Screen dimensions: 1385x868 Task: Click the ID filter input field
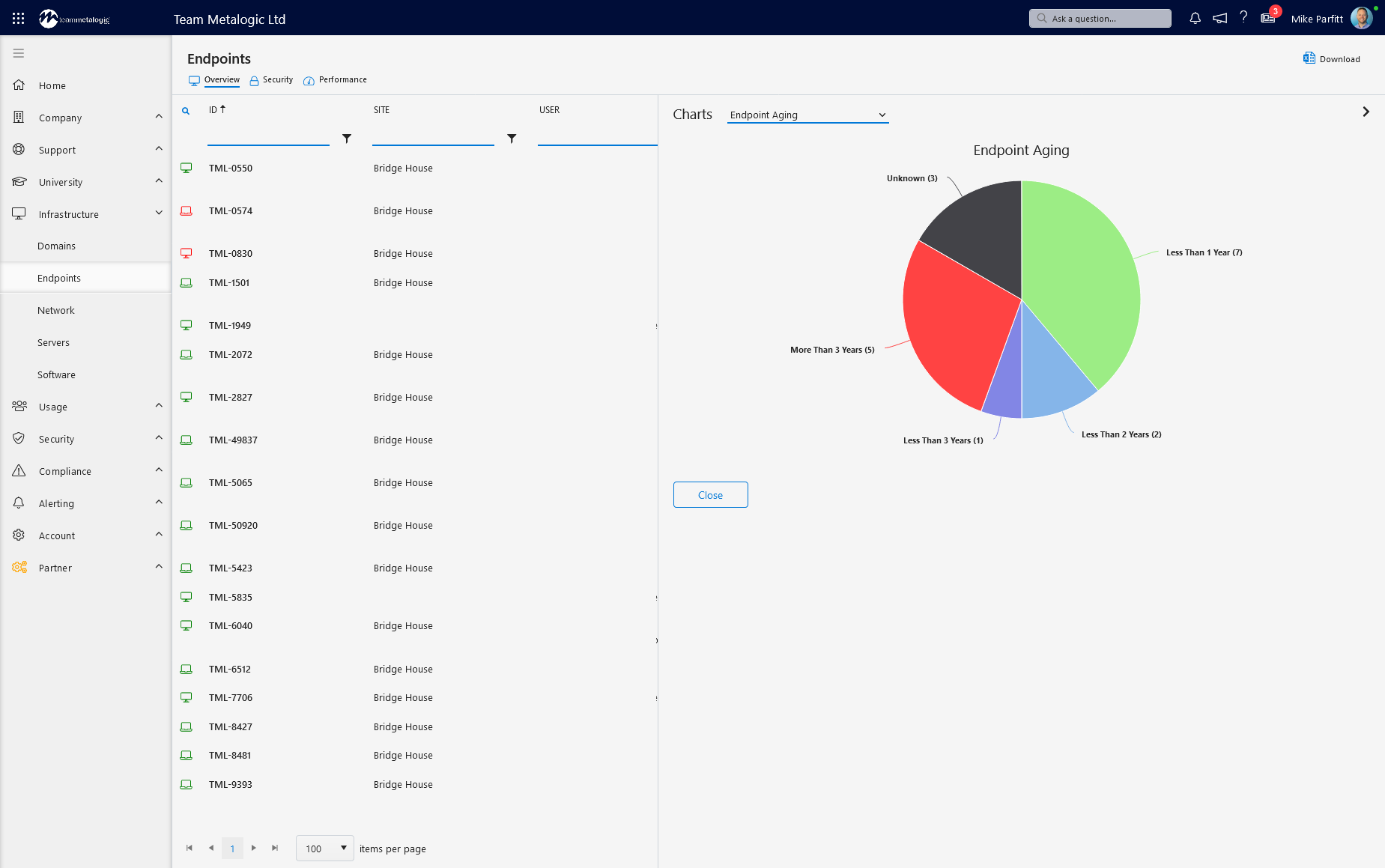click(x=268, y=139)
